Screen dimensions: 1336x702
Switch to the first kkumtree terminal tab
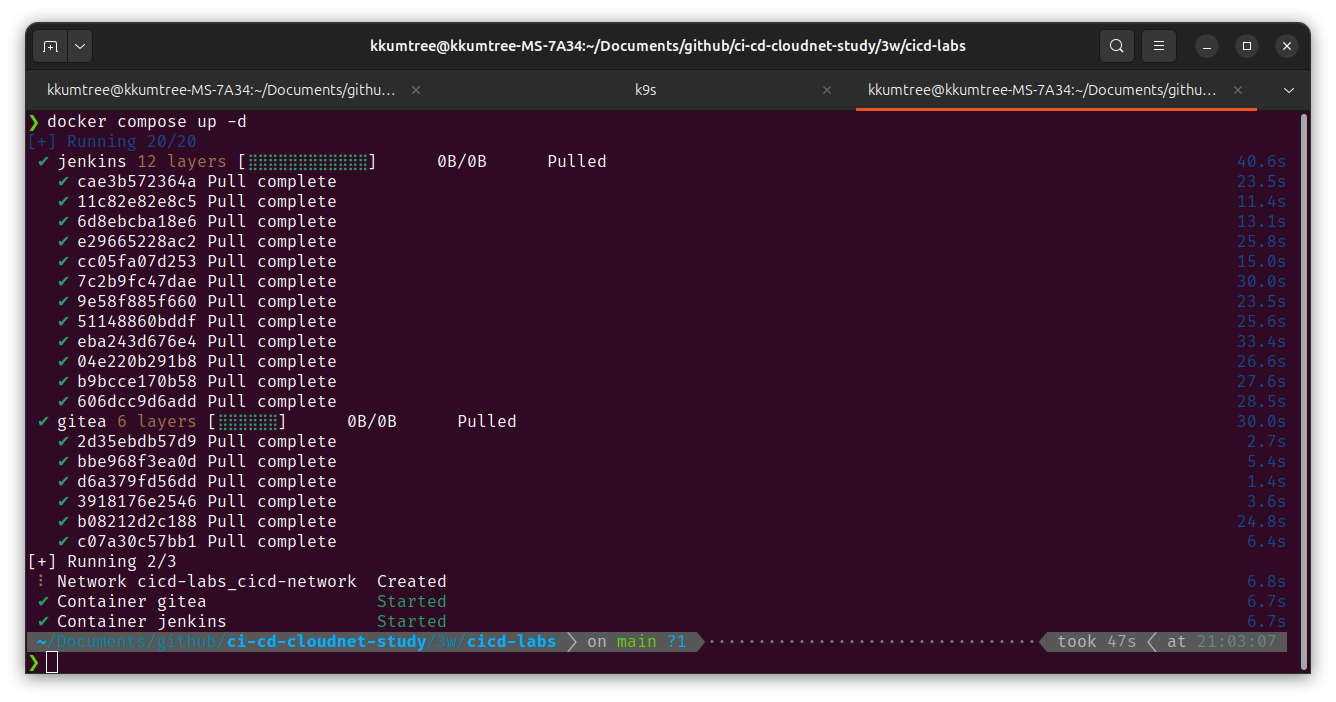pos(221,90)
